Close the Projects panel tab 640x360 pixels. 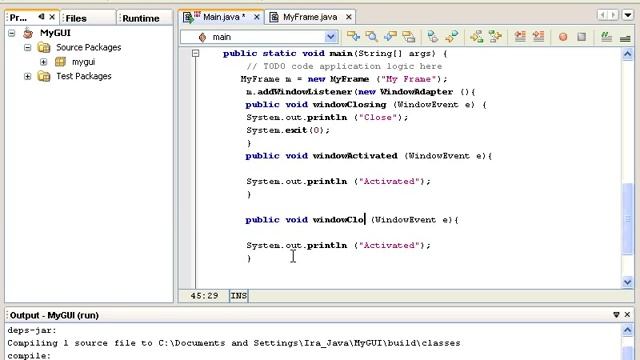[x=52, y=17]
